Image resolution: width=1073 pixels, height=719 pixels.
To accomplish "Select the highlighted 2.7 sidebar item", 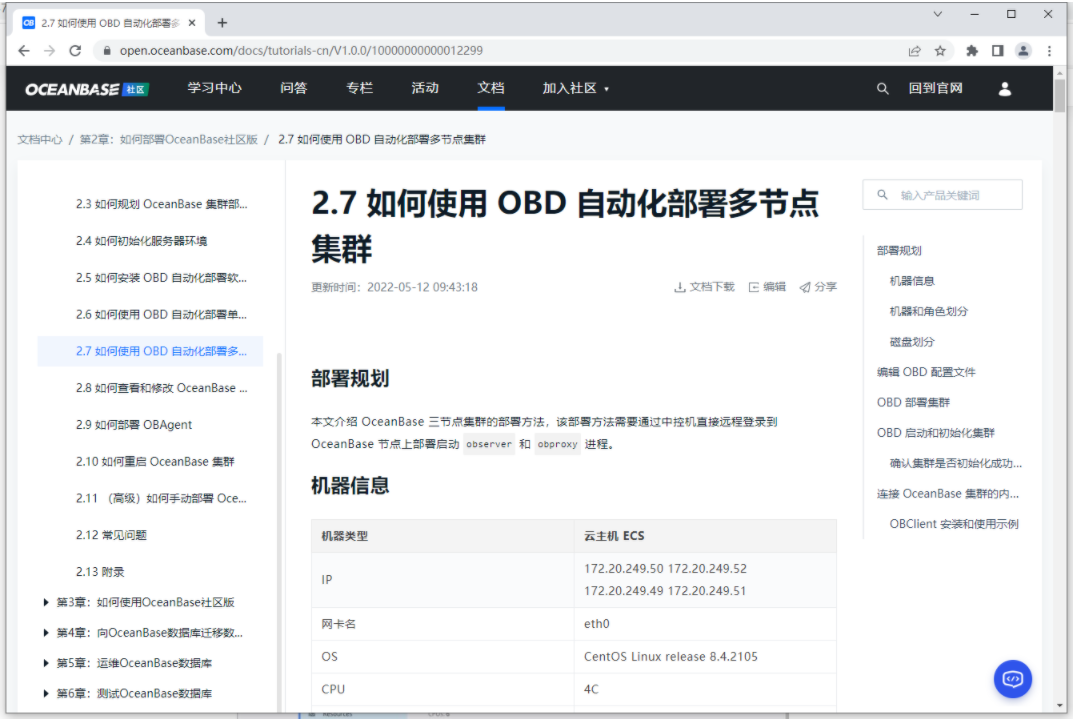I will pos(151,351).
